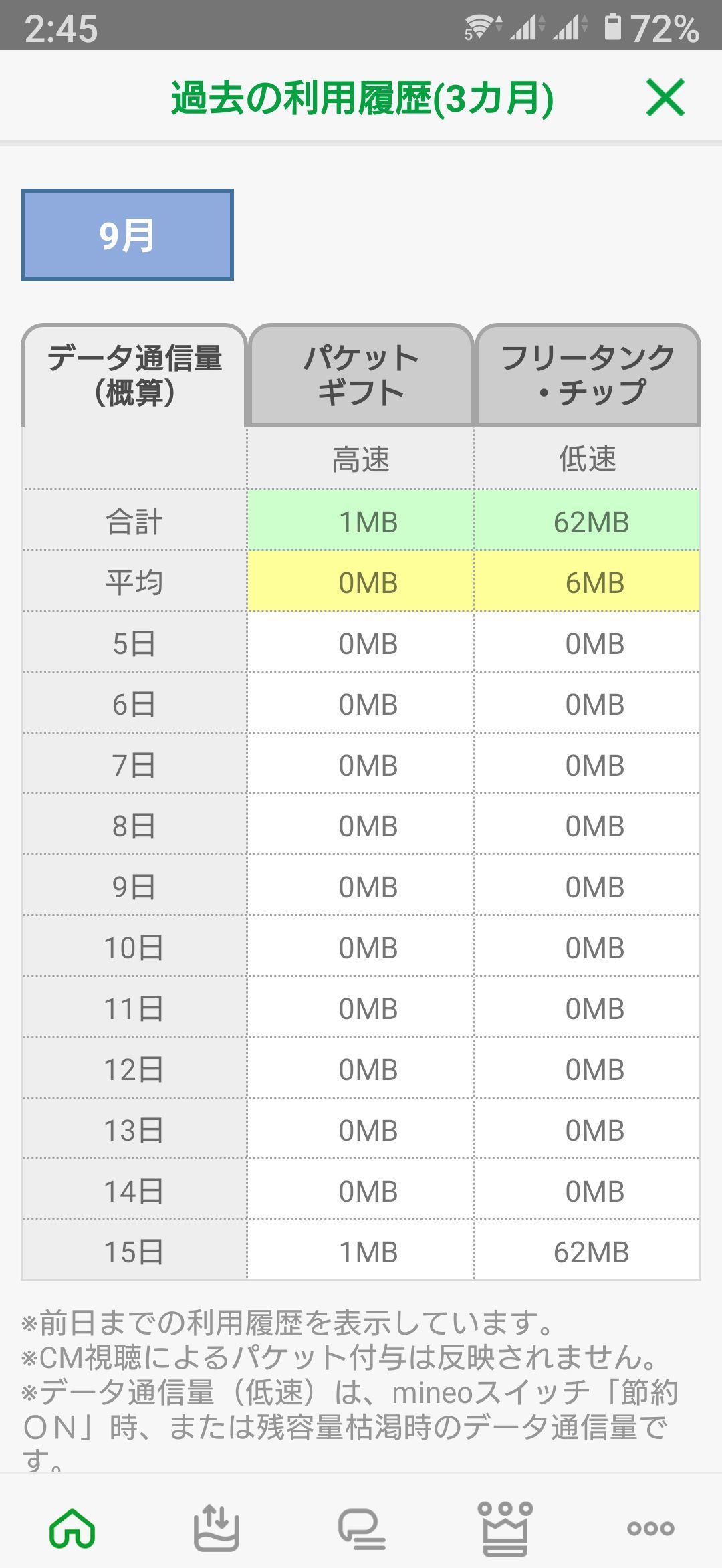The width and height of the screenshot is (722, 1568).
Task: Tap the battery status icon
Action: click(x=612, y=27)
